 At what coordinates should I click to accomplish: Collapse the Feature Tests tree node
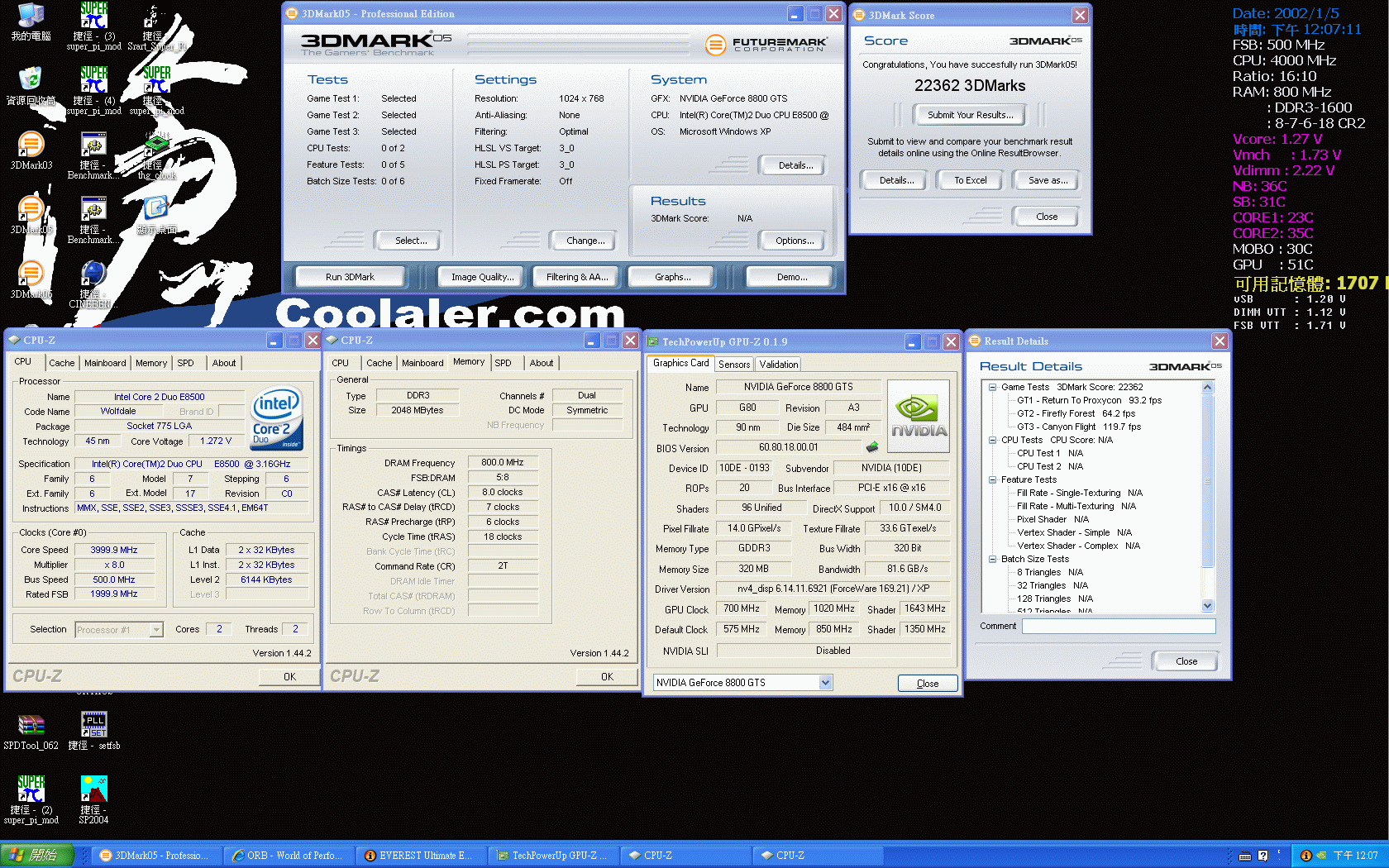pos(992,479)
